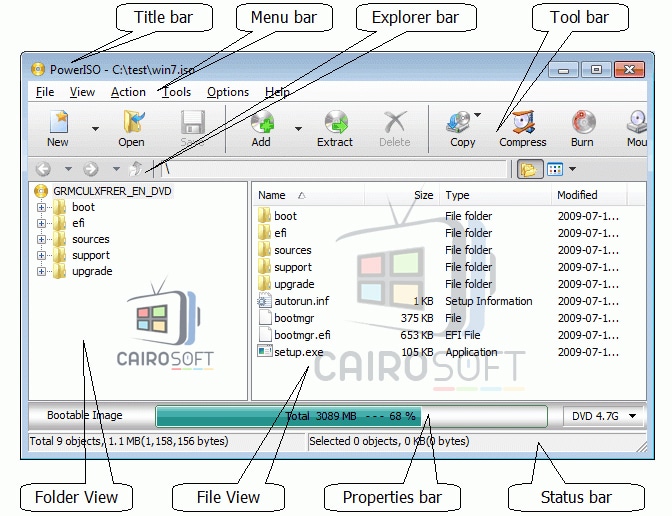Image resolution: width=672 pixels, height=516 pixels.
Task: Click the Up one level icon
Action: point(136,169)
